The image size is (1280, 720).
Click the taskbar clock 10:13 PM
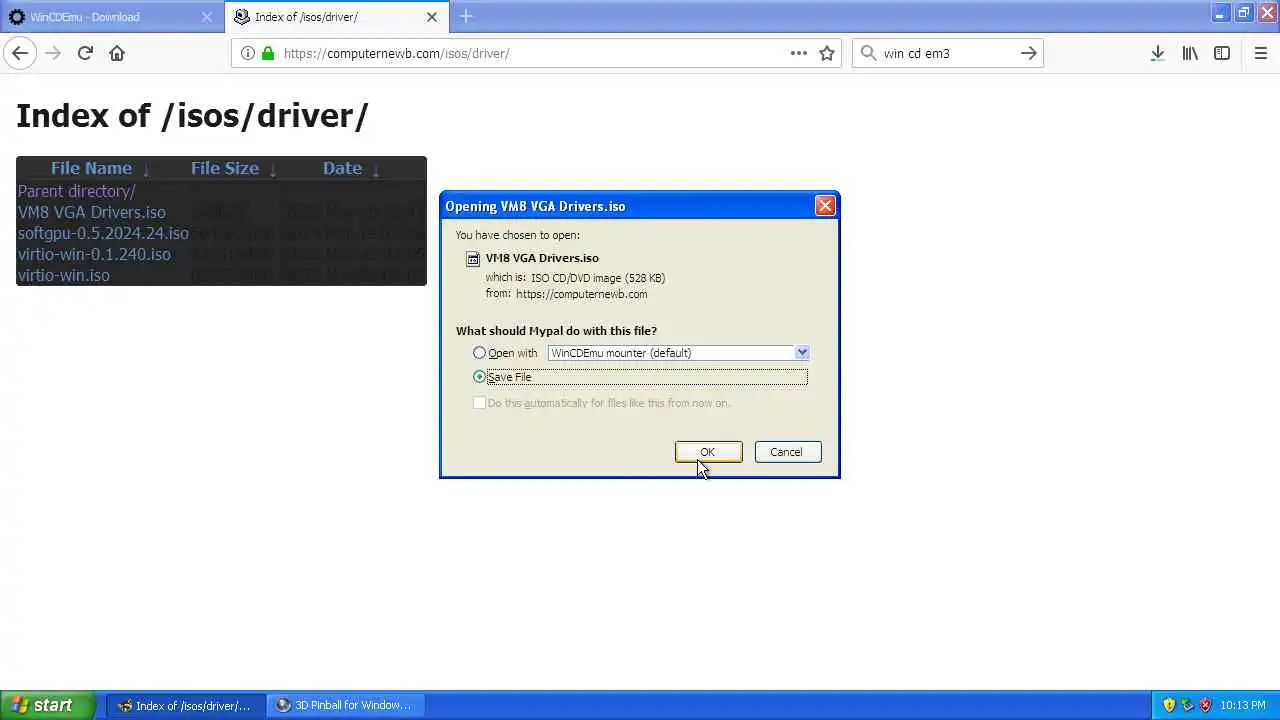click(1243, 705)
